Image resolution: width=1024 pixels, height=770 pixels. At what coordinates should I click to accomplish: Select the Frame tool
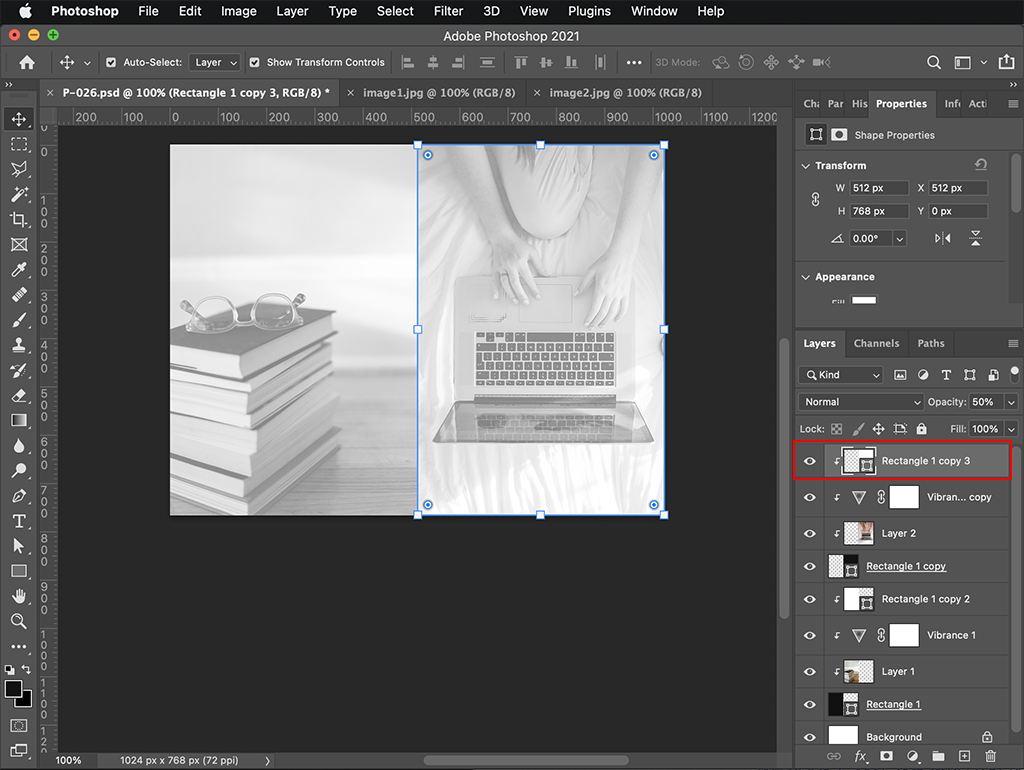click(x=19, y=244)
